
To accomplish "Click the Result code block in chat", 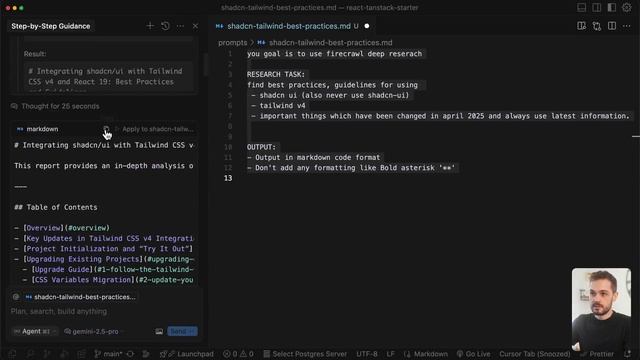I will point(108,77).
